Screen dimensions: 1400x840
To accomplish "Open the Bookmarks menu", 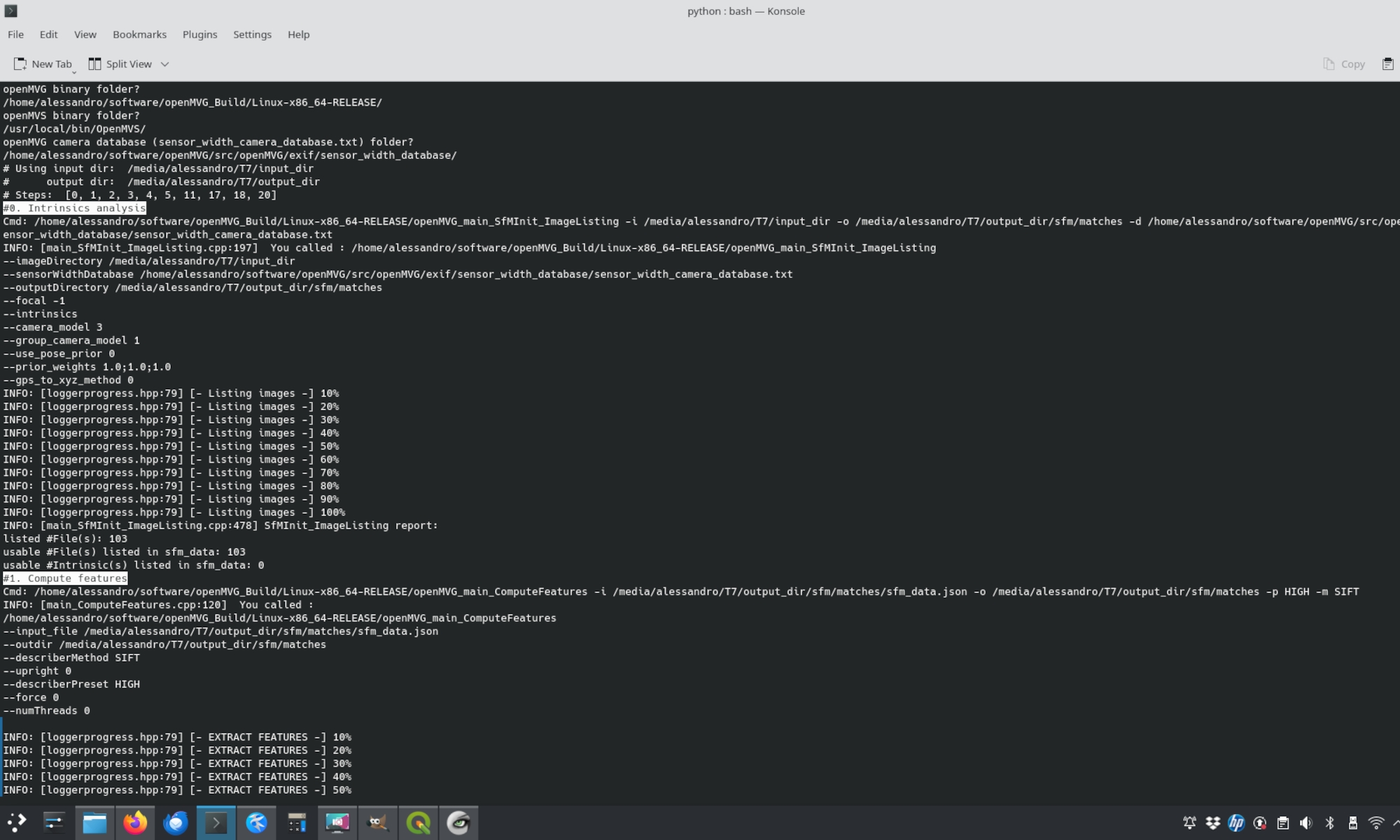I will [139, 34].
